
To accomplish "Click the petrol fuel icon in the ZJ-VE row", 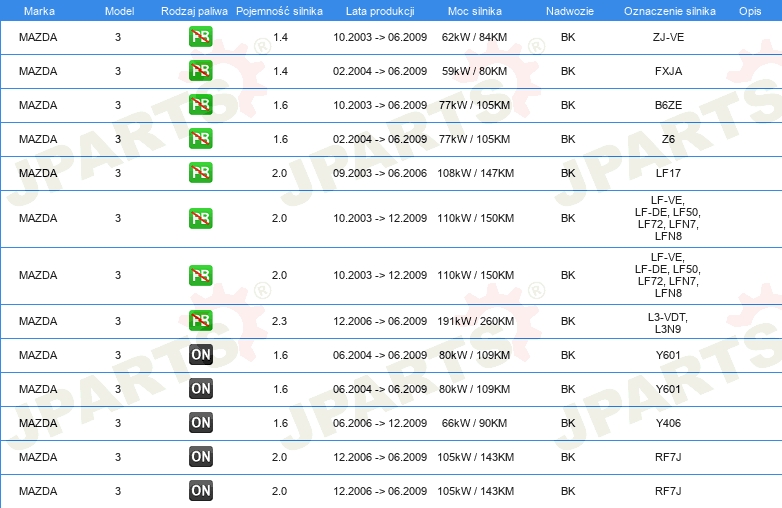I will [200, 37].
